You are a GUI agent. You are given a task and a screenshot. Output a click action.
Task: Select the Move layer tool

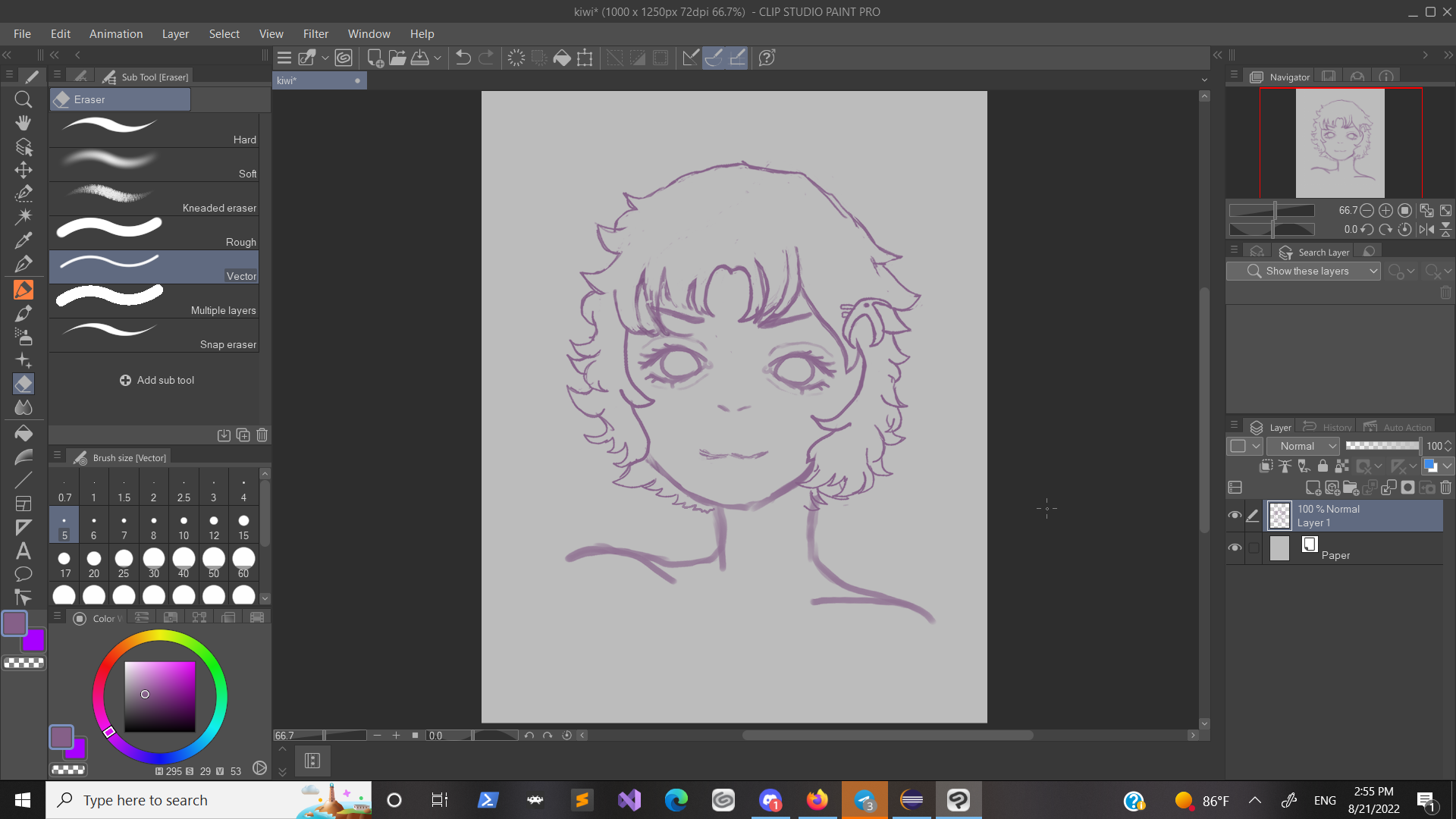[24, 170]
